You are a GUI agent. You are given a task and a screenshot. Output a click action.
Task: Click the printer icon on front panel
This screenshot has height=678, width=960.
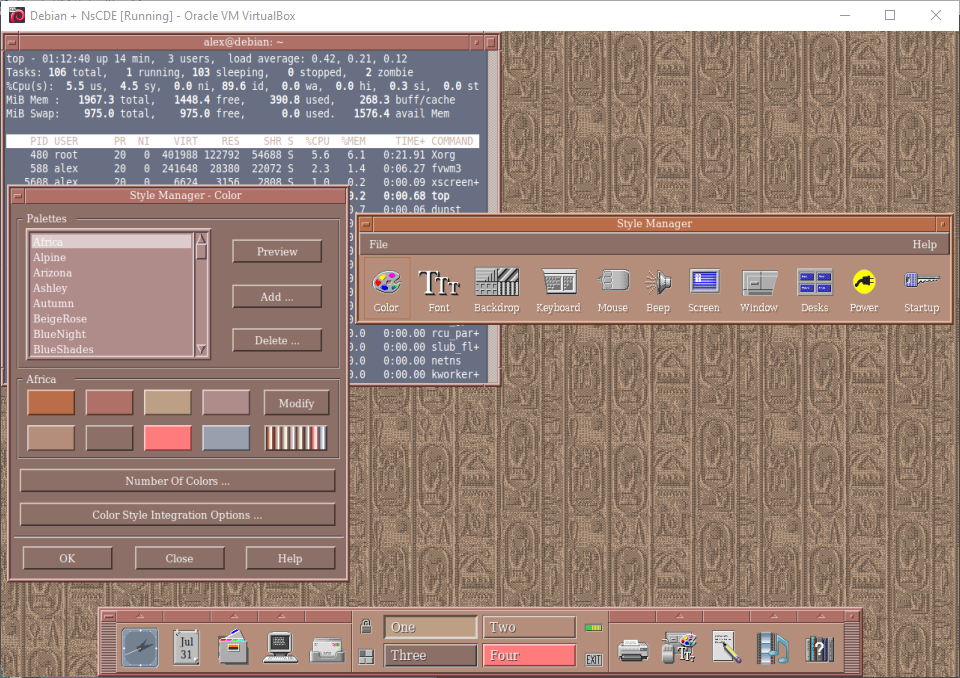click(x=633, y=649)
